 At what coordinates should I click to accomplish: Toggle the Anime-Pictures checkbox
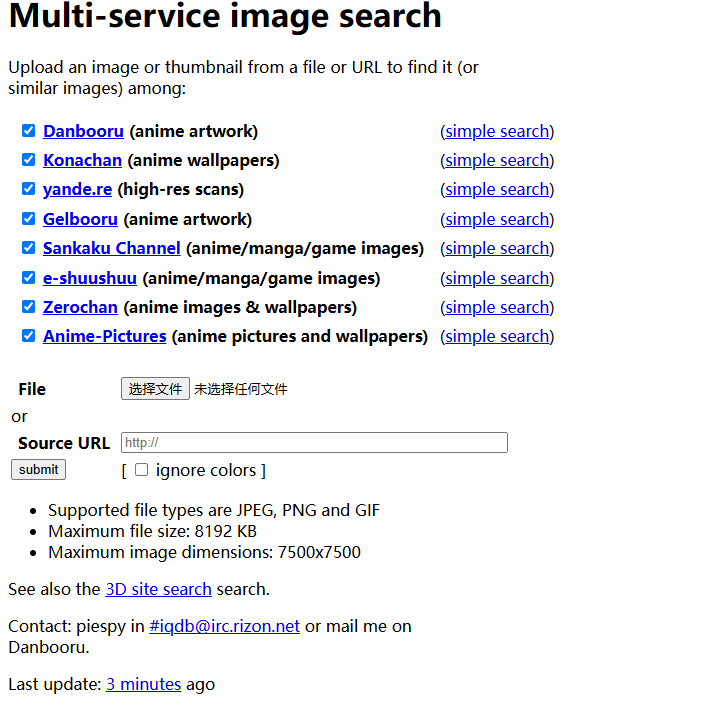click(x=28, y=336)
